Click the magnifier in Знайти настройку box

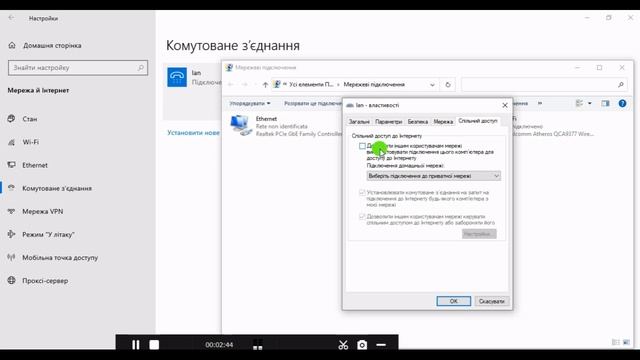click(x=140, y=68)
